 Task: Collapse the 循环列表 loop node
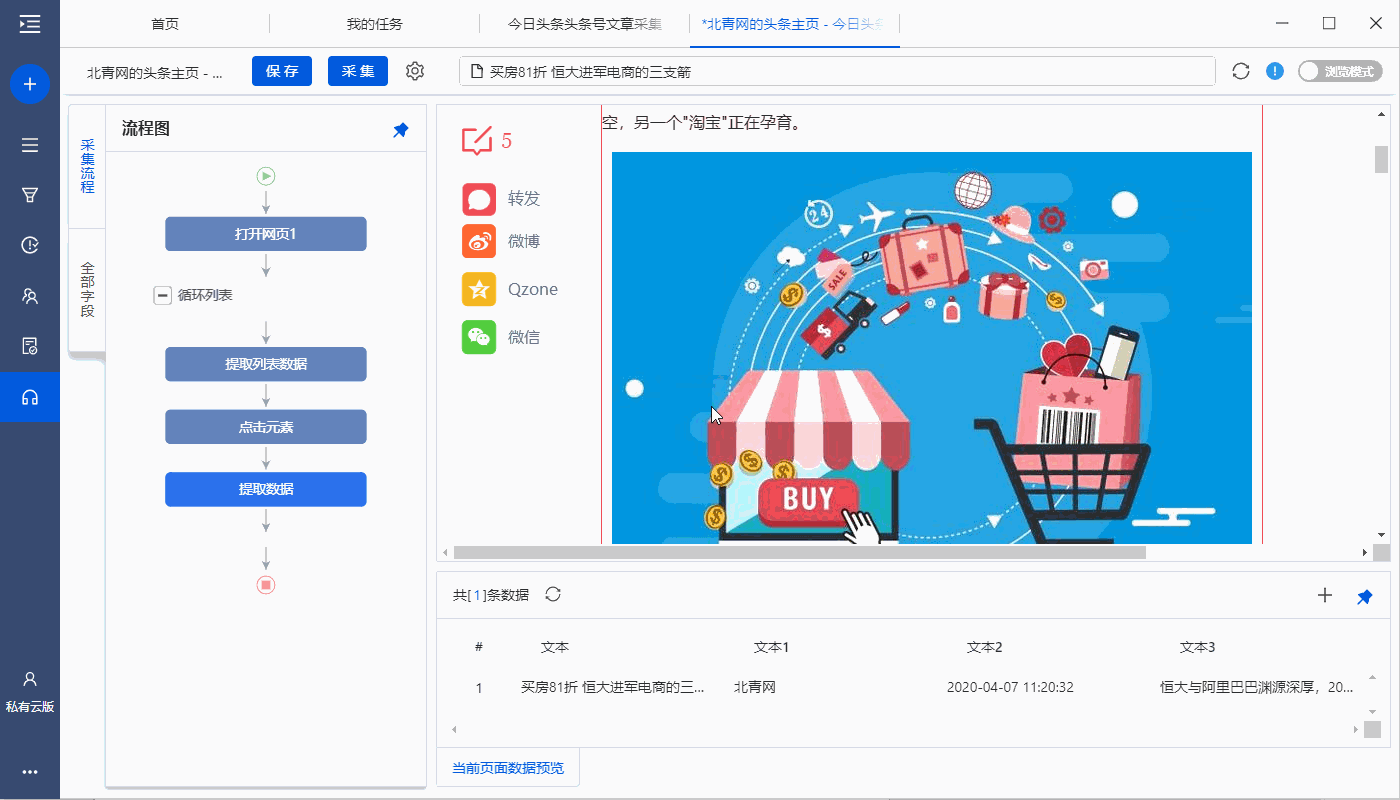click(x=162, y=295)
